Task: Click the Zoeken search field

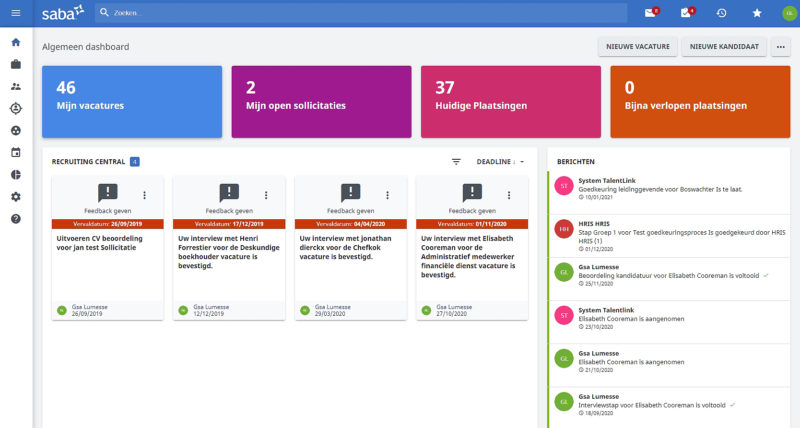Action: [360, 13]
